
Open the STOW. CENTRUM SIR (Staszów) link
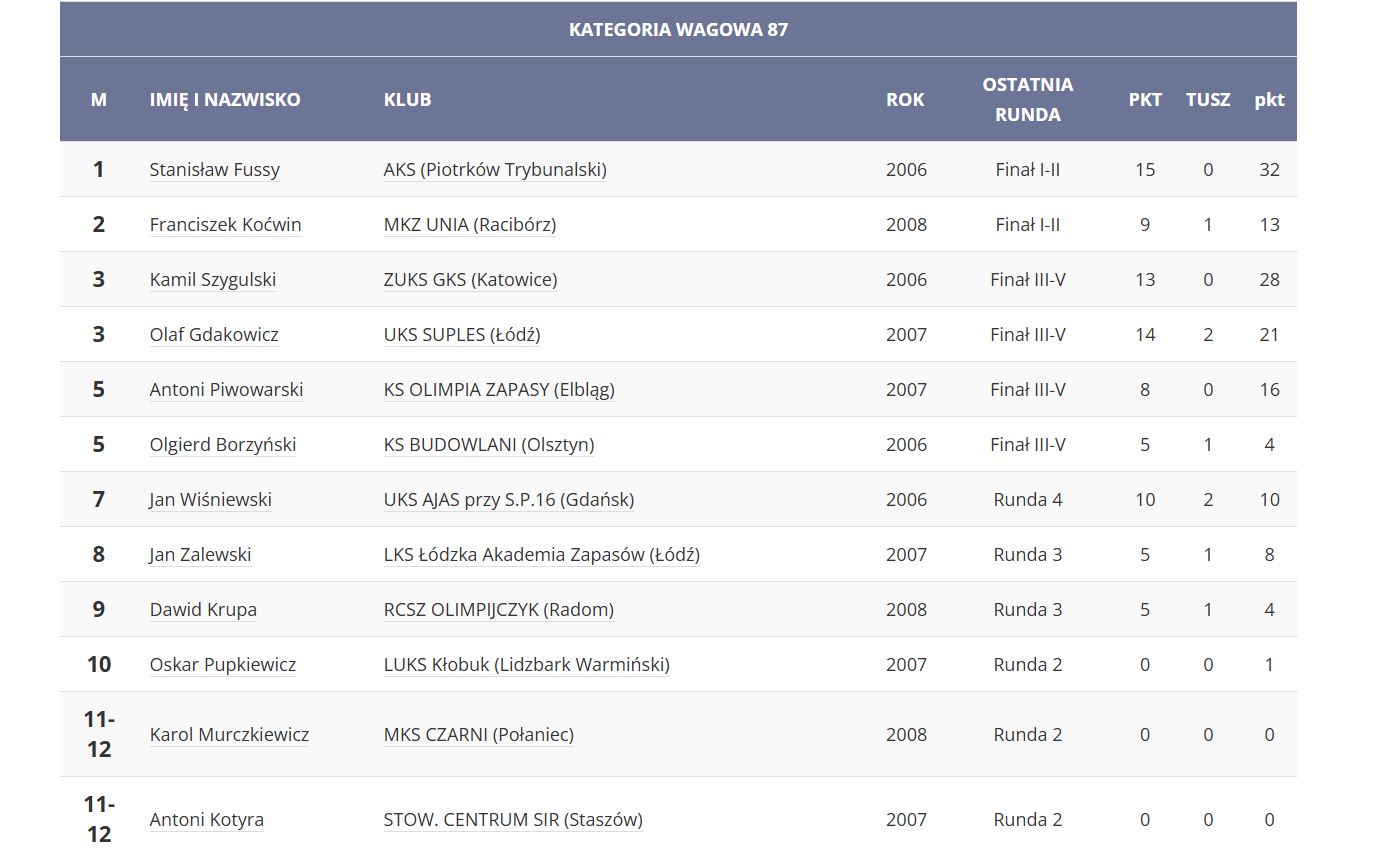pos(513,820)
